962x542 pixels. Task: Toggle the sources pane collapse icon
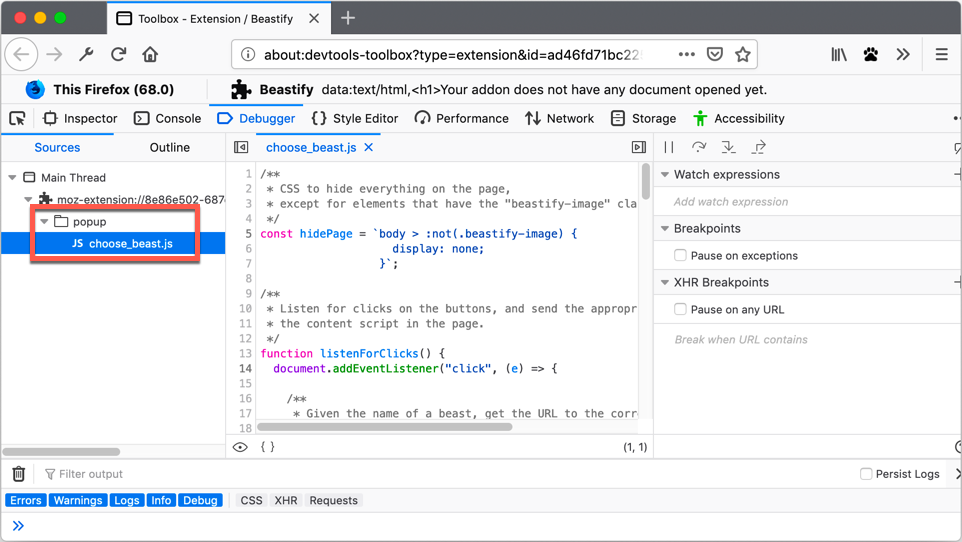pyautogui.click(x=241, y=147)
